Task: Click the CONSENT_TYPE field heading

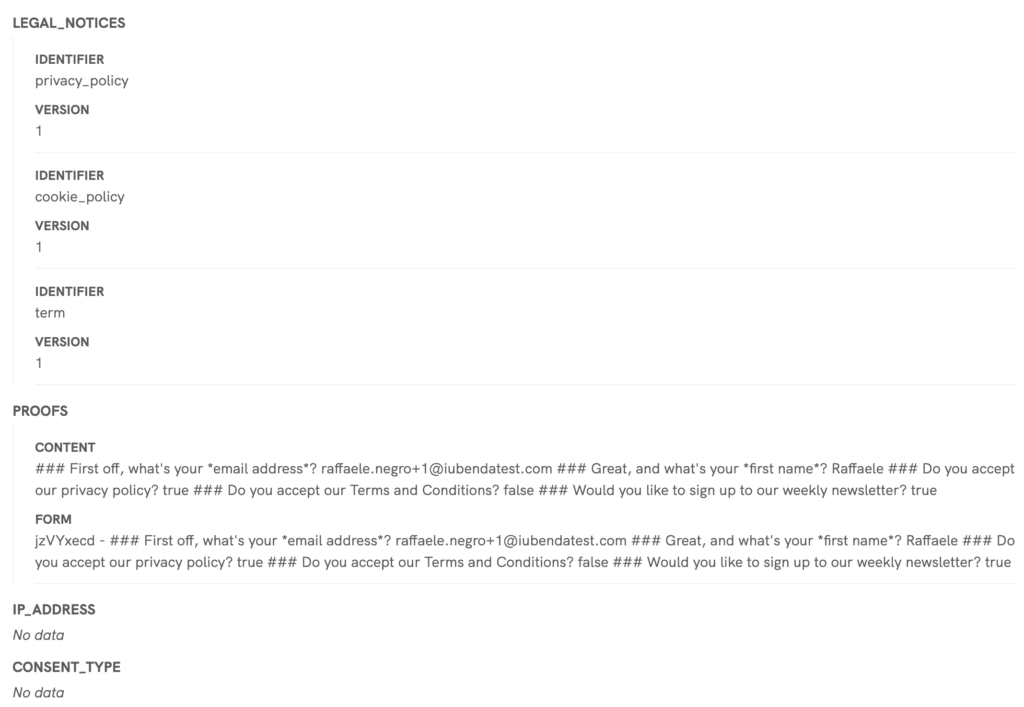Action: tap(66, 667)
